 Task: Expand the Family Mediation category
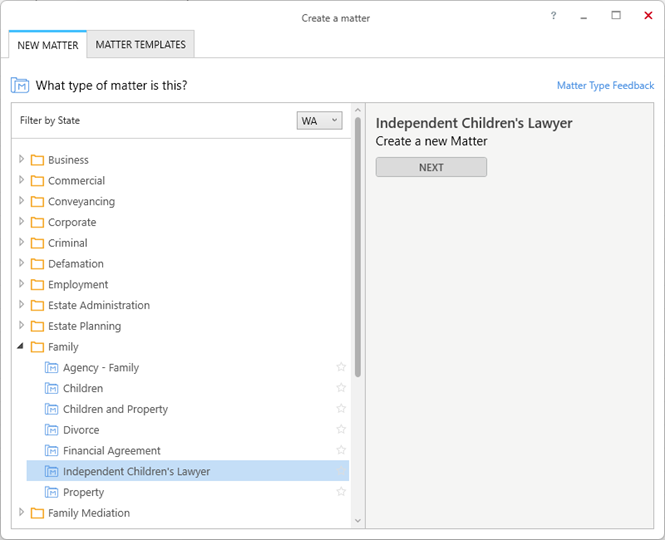tap(22, 513)
